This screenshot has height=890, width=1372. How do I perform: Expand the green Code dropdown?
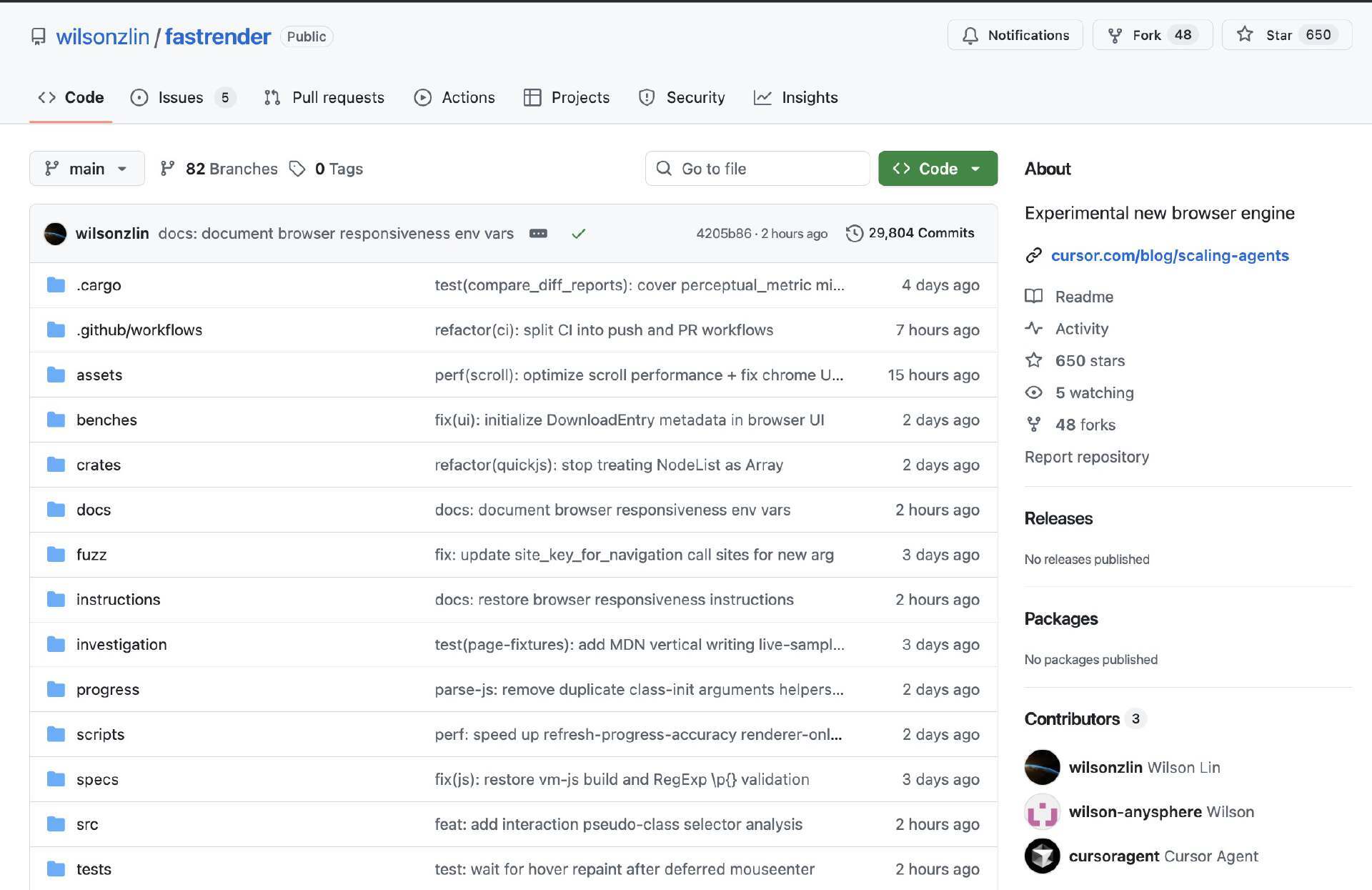938,169
